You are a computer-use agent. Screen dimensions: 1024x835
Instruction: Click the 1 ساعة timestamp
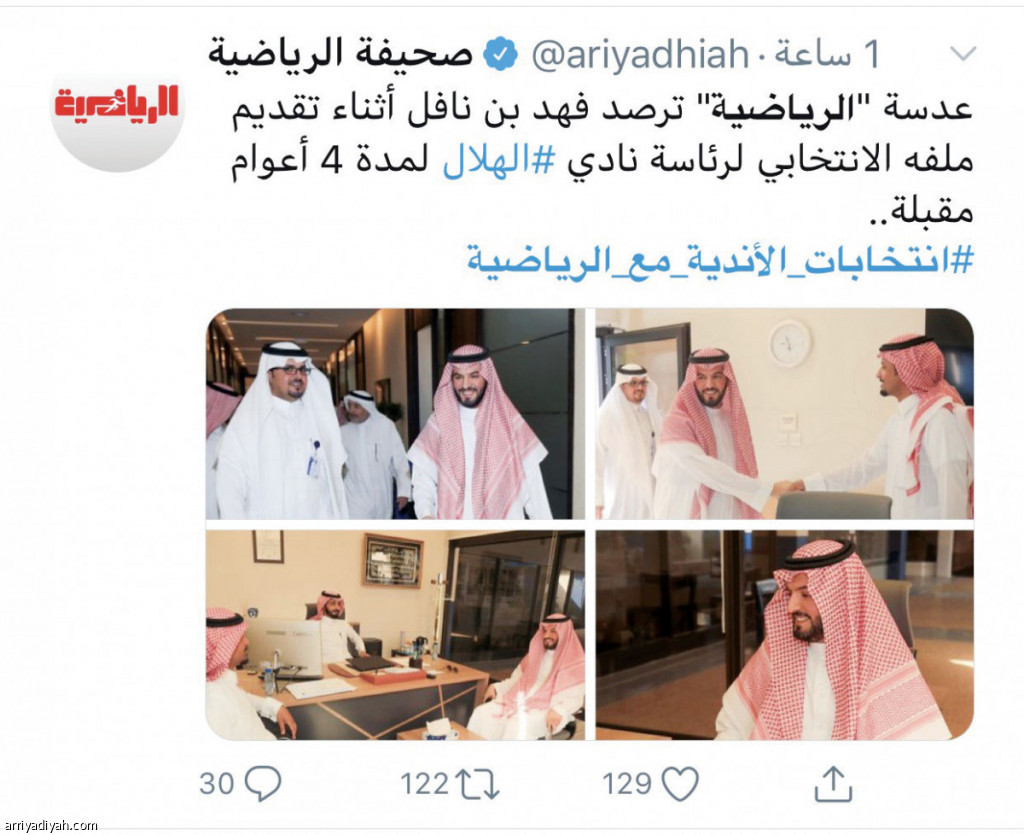(x=828, y=55)
